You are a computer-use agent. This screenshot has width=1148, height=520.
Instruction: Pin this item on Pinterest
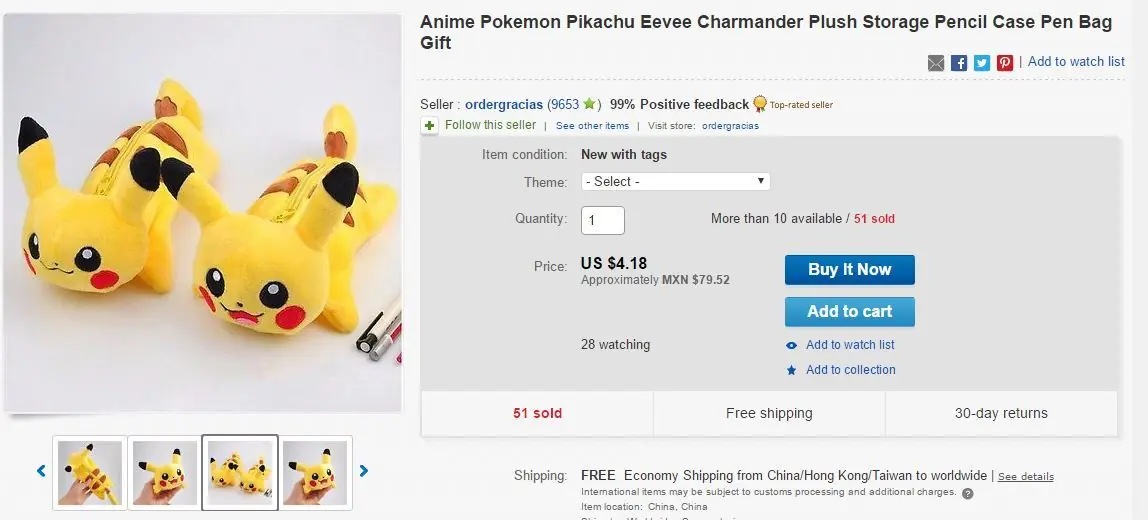pyautogui.click(x=1005, y=63)
